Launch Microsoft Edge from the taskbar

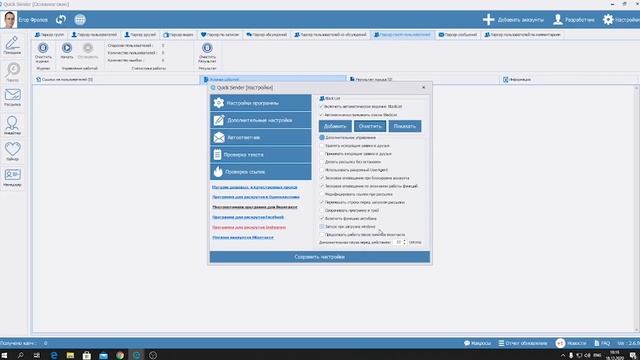[x=53, y=355]
